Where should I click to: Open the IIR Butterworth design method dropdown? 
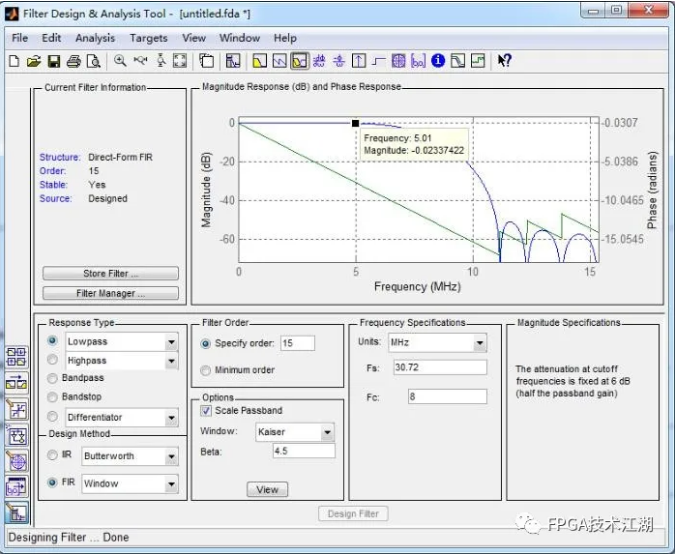[x=171, y=456]
